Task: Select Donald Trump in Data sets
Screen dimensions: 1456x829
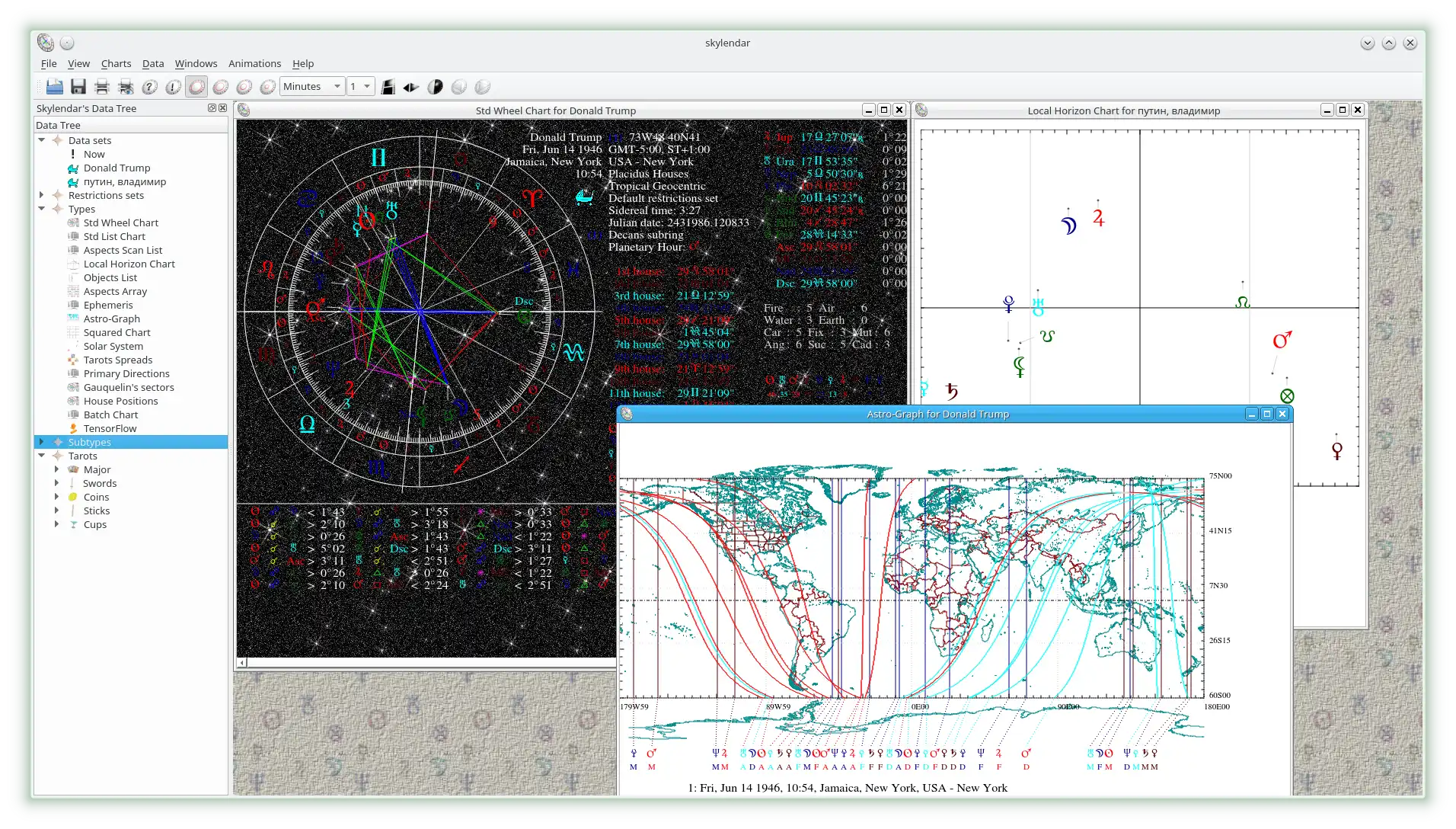Action: pos(117,168)
